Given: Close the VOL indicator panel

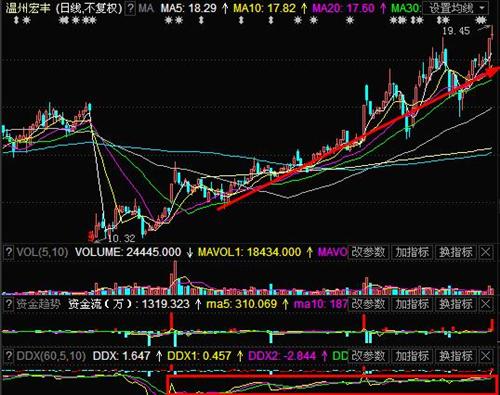Looking at the screenshot, I should click(486, 252).
